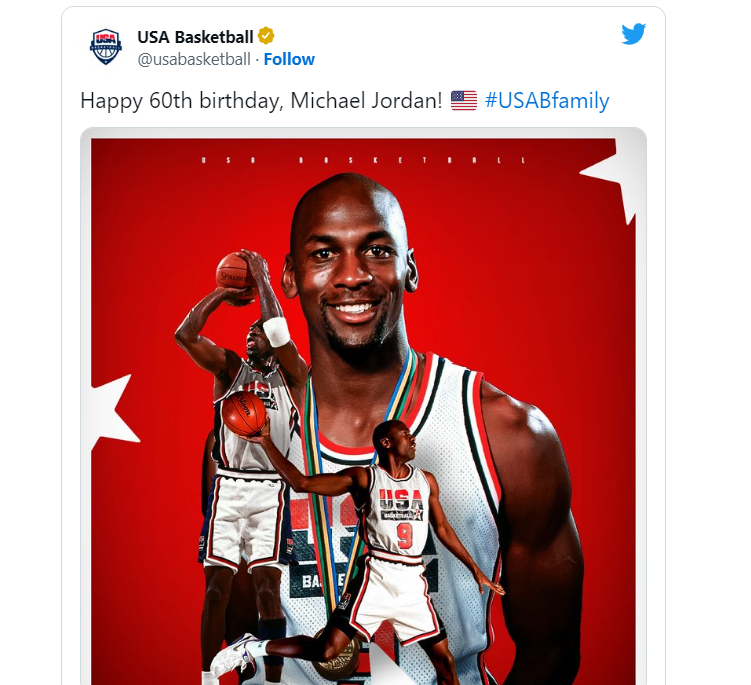Click the USA BASKETBALL header text in the poster
This screenshot has height=685, width=751.
tap(364, 160)
